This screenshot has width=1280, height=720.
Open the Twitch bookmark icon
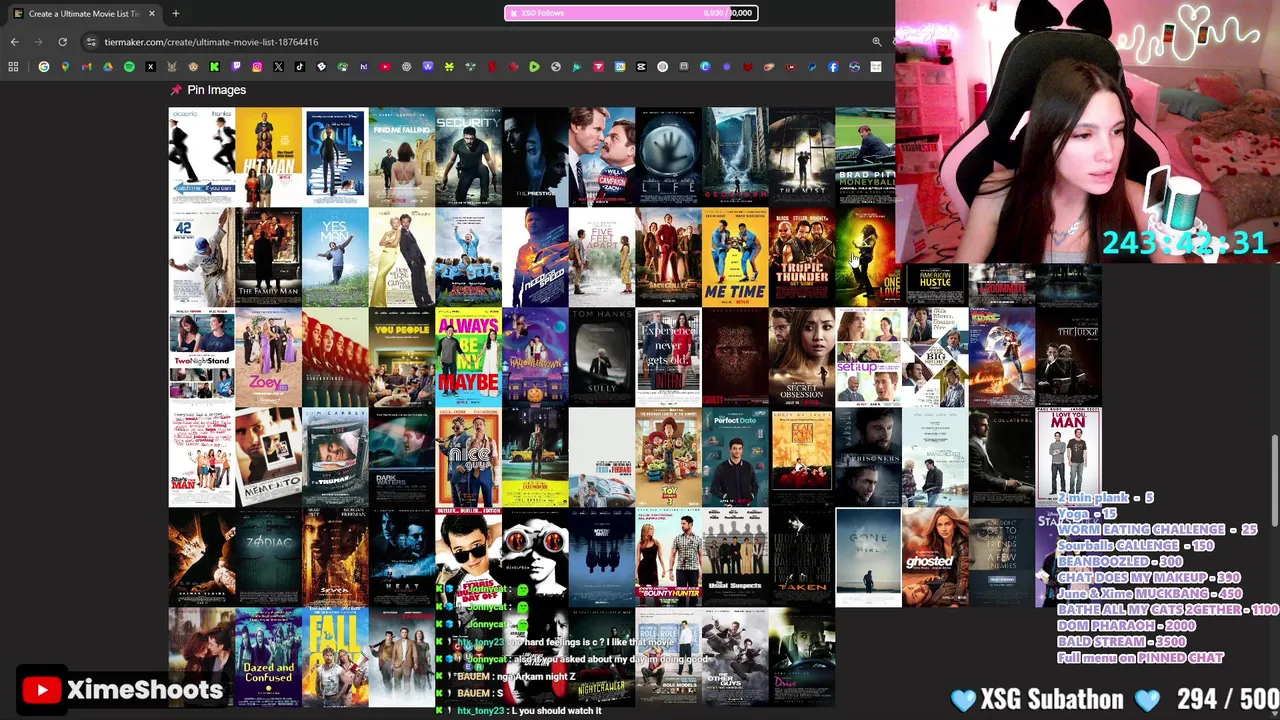point(236,67)
